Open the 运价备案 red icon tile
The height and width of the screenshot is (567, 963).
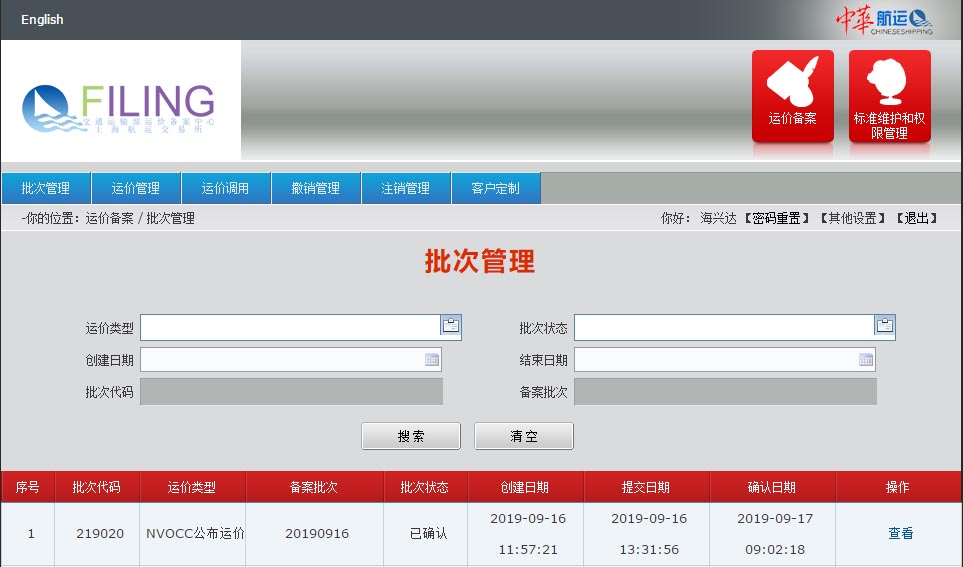792,97
